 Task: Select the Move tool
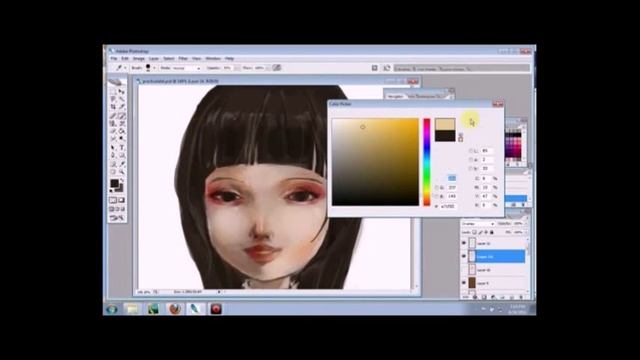(x=121, y=92)
